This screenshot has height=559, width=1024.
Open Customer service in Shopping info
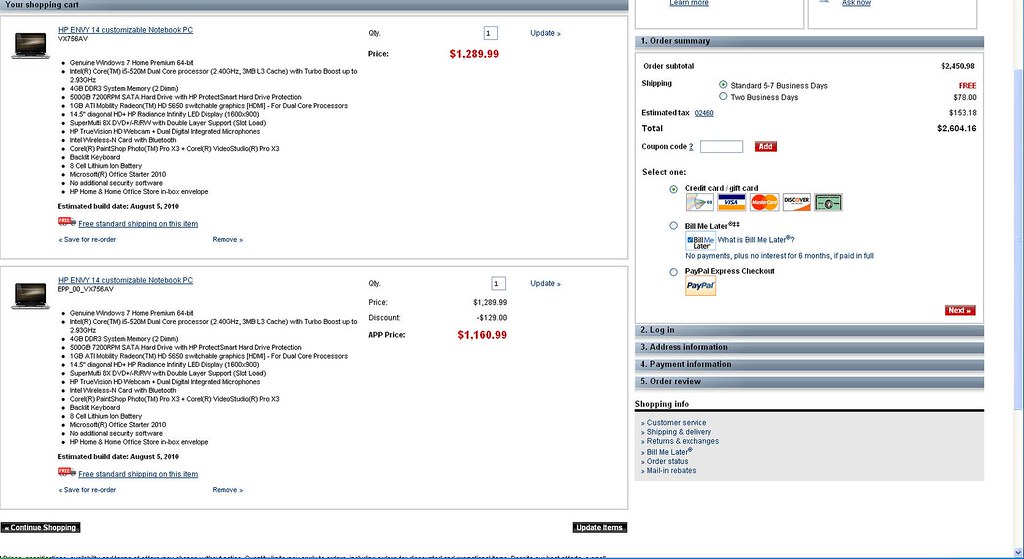[x=676, y=423]
